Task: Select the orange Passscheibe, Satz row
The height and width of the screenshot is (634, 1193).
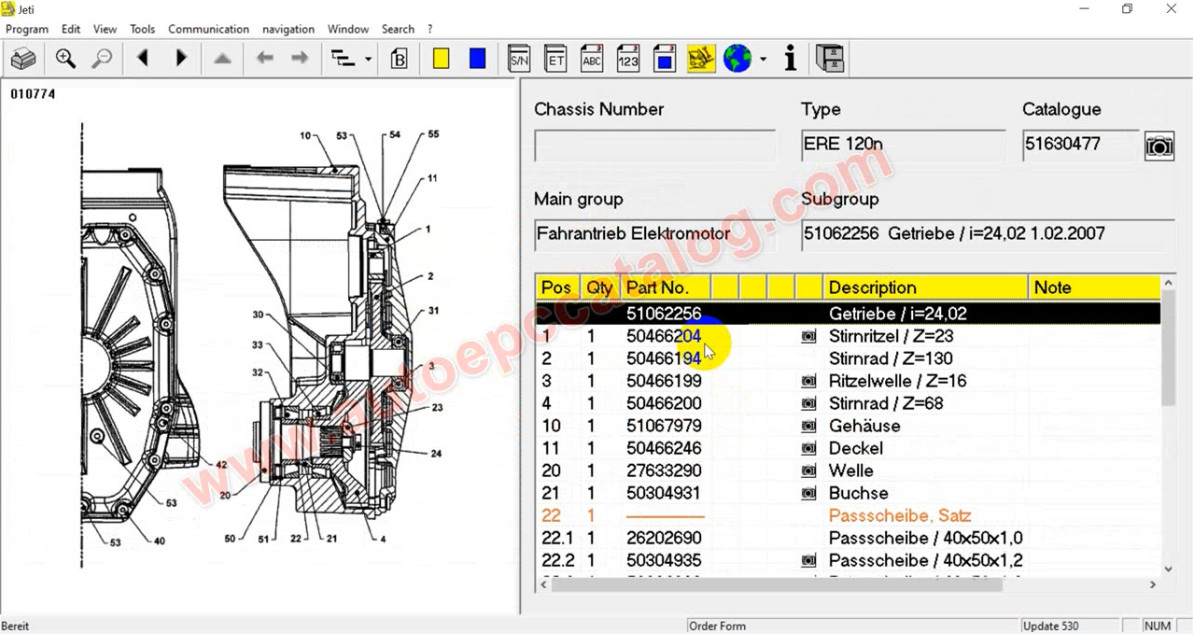Action: [x=848, y=516]
